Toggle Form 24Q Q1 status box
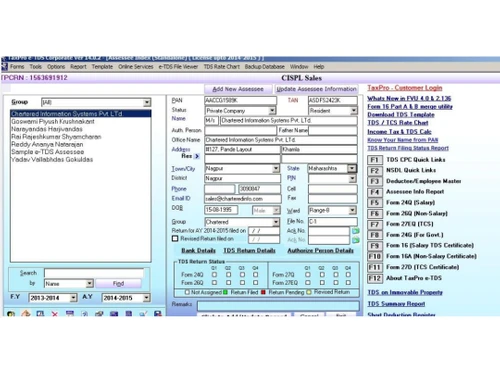This screenshot has height=375, width=500. click(214, 275)
